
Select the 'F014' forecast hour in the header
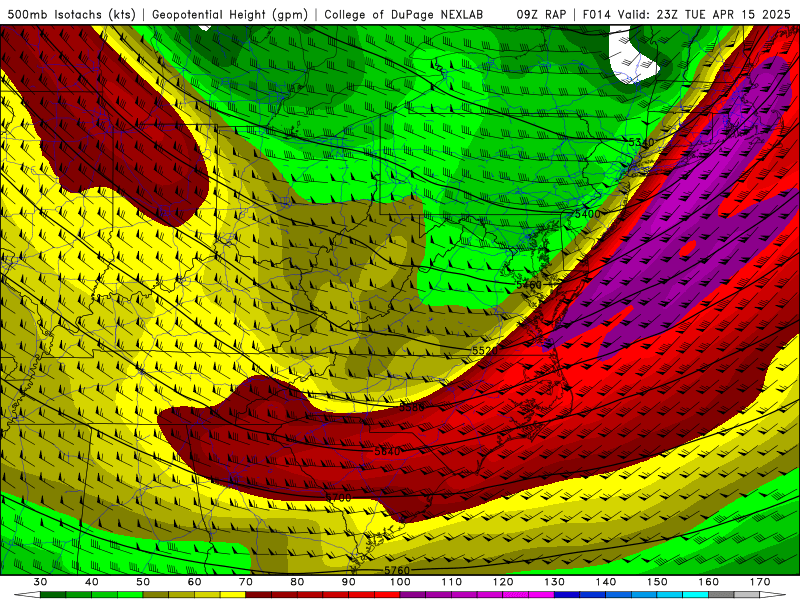click(596, 14)
